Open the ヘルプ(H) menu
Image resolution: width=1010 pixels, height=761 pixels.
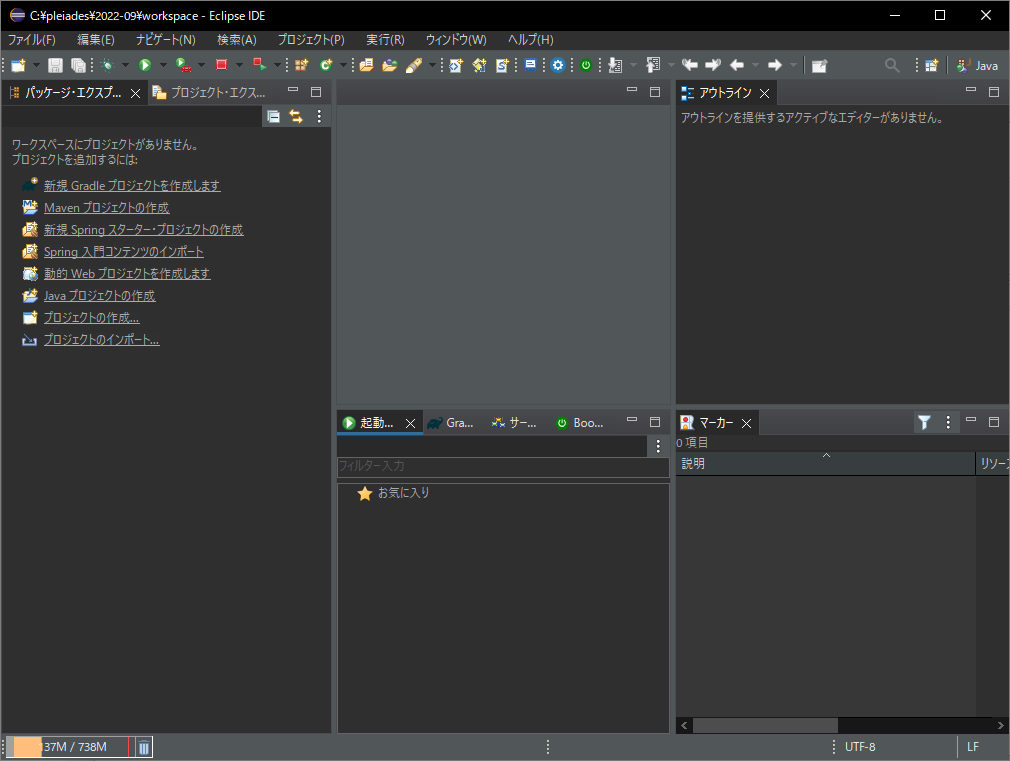coord(531,40)
